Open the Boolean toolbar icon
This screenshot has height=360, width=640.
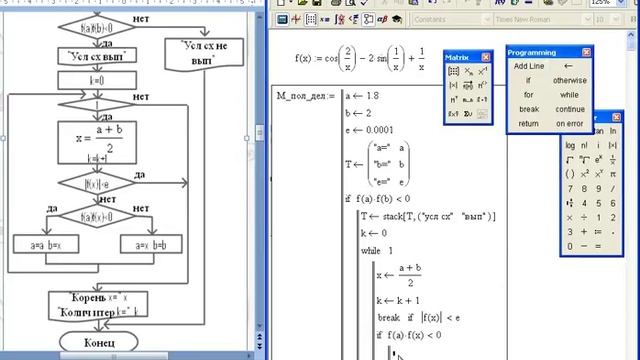click(353, 19)
